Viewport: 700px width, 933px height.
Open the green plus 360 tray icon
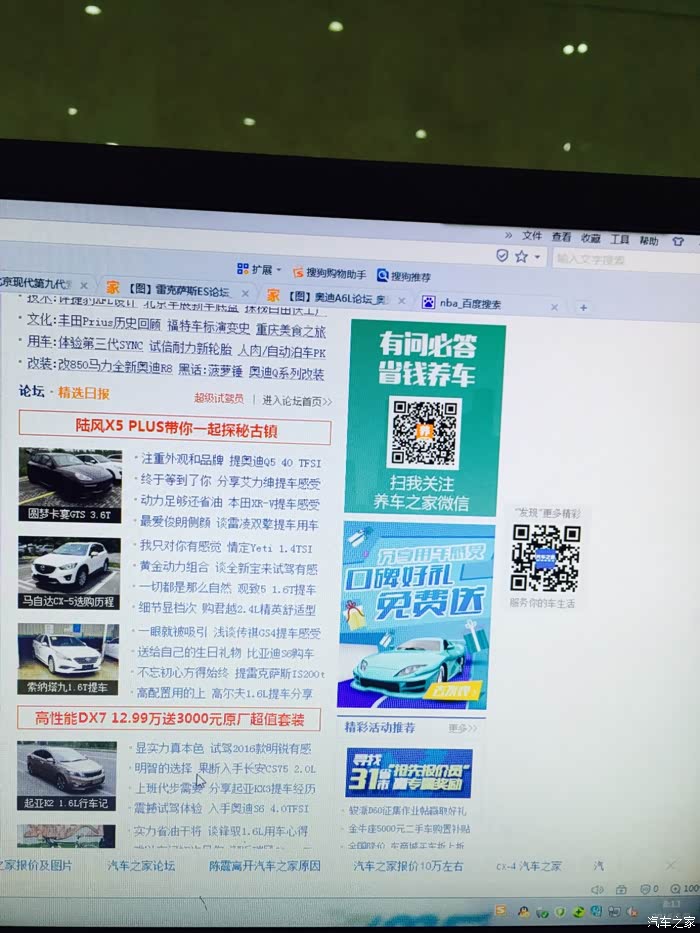click(x=578, y=912)
